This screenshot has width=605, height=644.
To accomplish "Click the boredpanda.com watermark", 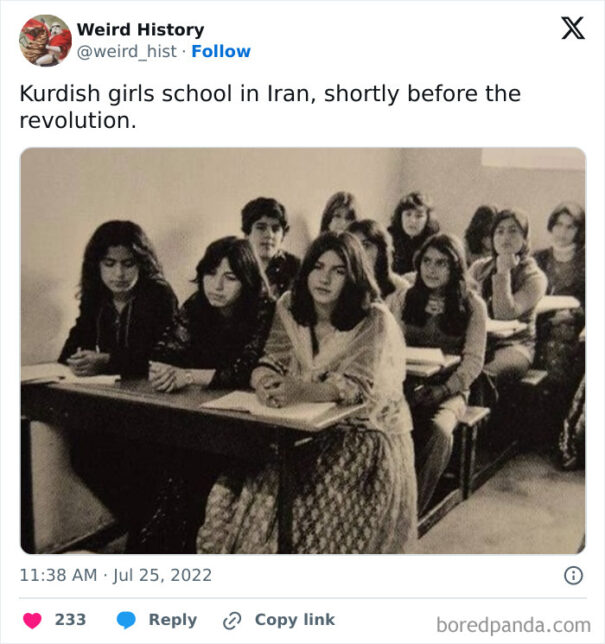I will coord(513,626).
